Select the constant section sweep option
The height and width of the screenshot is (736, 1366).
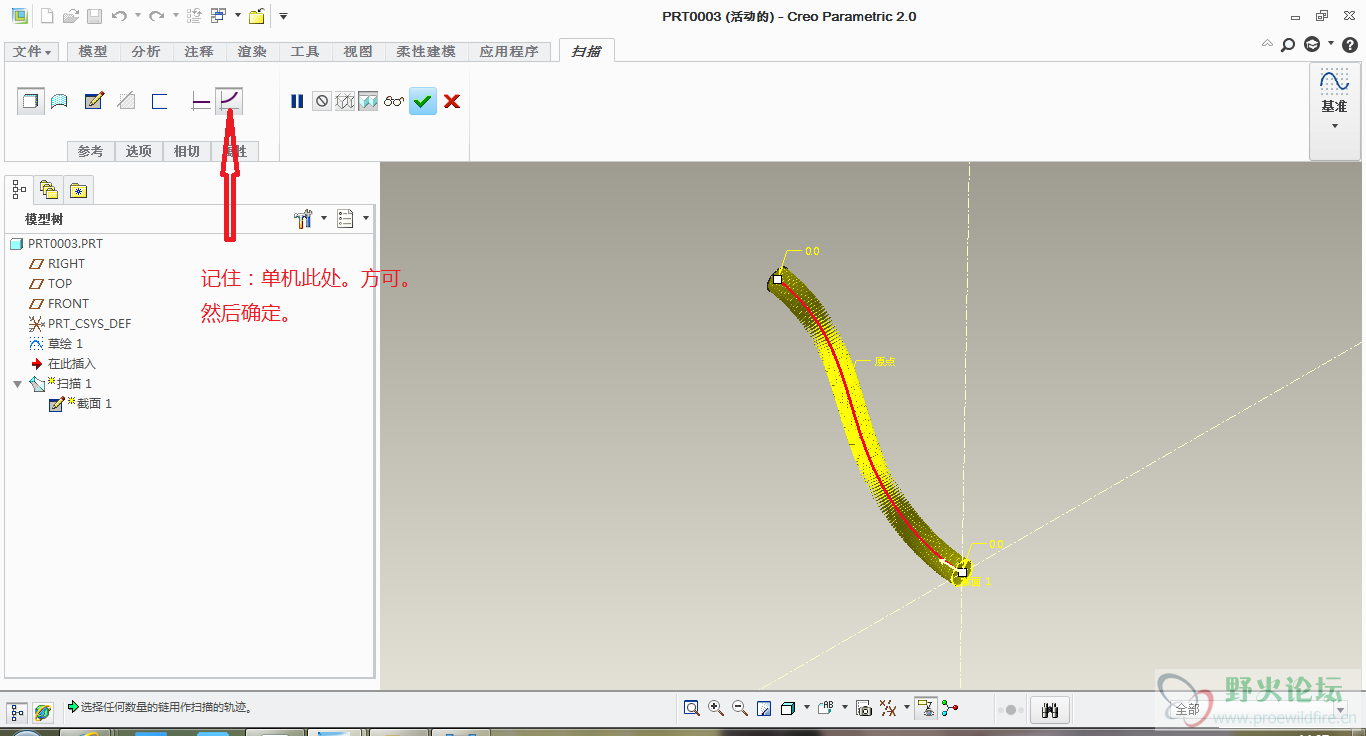[201, 101]
